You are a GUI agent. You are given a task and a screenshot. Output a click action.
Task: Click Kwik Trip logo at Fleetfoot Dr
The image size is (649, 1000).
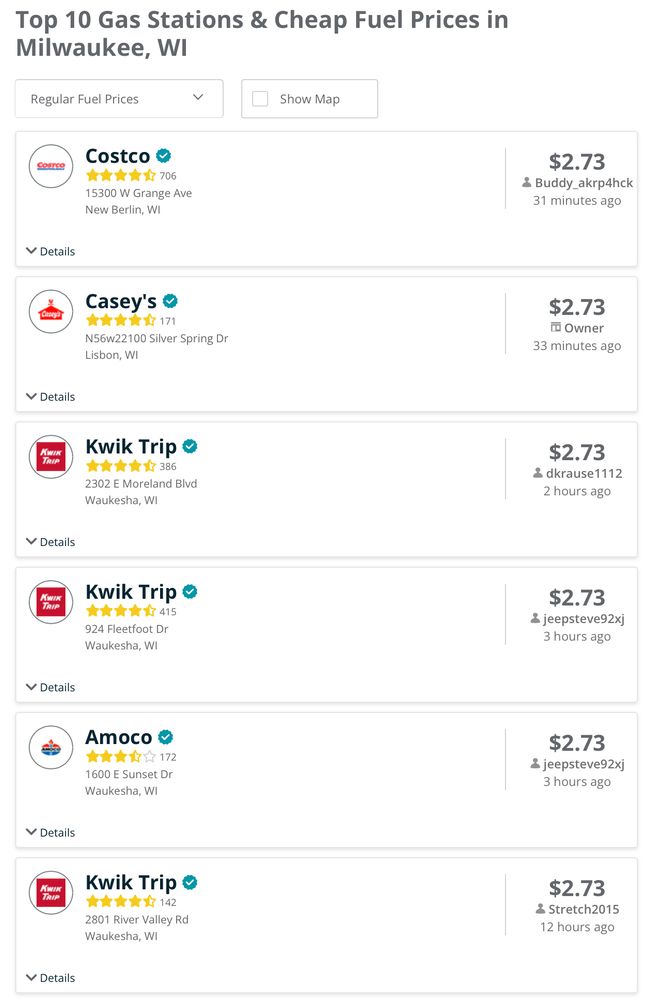point(51,603)
